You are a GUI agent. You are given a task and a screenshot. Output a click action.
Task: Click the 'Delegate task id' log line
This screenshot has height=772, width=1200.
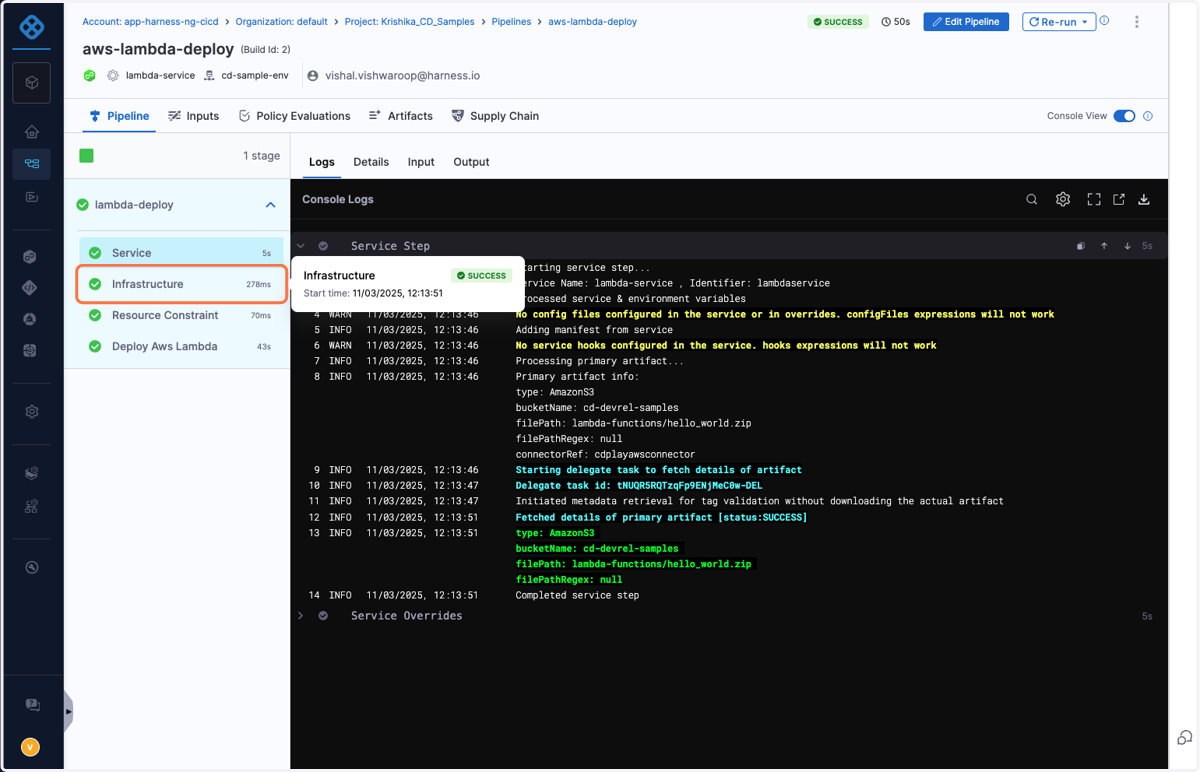pyautogui.click(x=638, y=485)
